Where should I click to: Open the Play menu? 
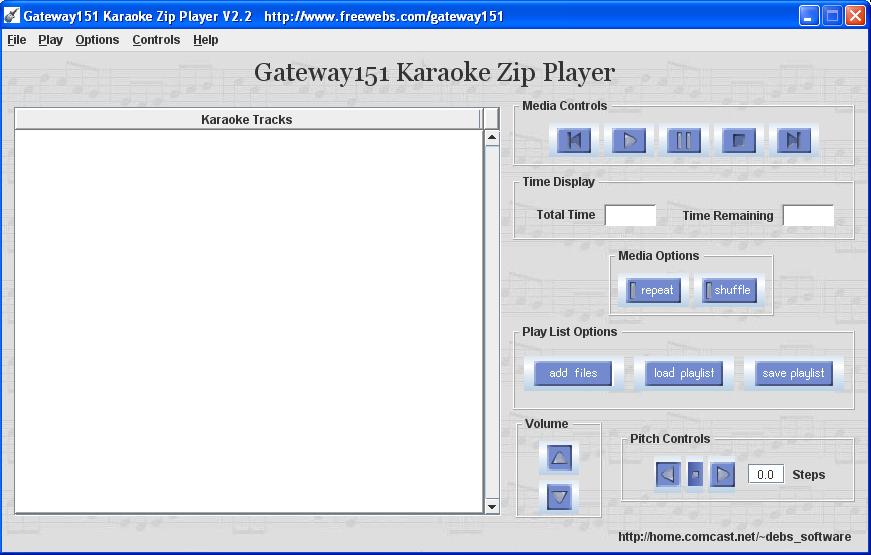[x=51, y=40]
